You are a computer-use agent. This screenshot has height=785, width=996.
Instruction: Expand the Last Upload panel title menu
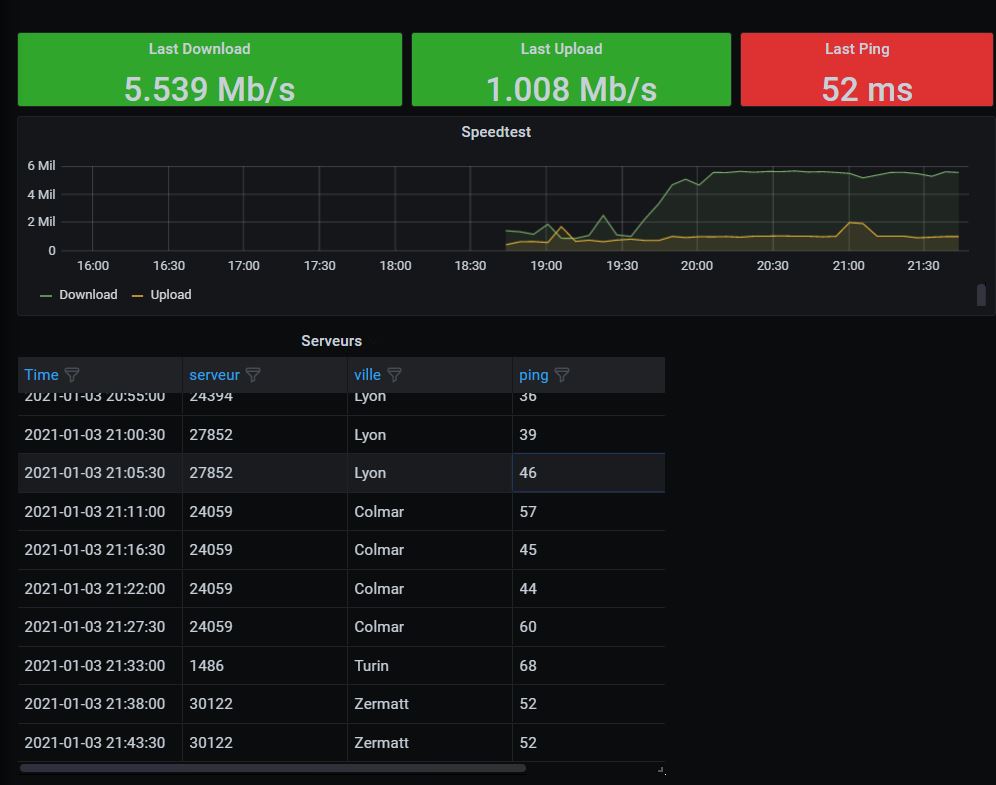[x=561, y=49]
